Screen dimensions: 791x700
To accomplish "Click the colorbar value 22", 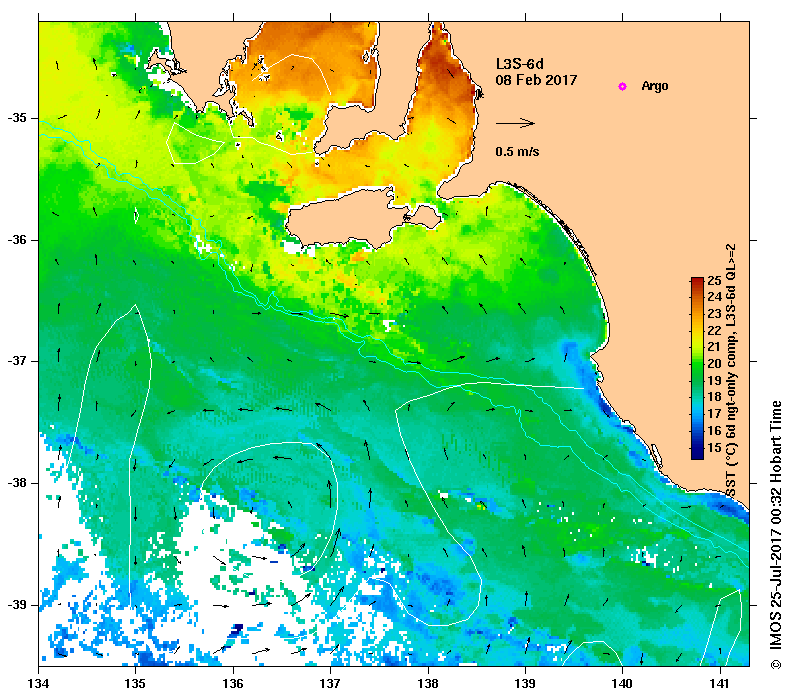I will pyautogui.click(x=714, y=330).
